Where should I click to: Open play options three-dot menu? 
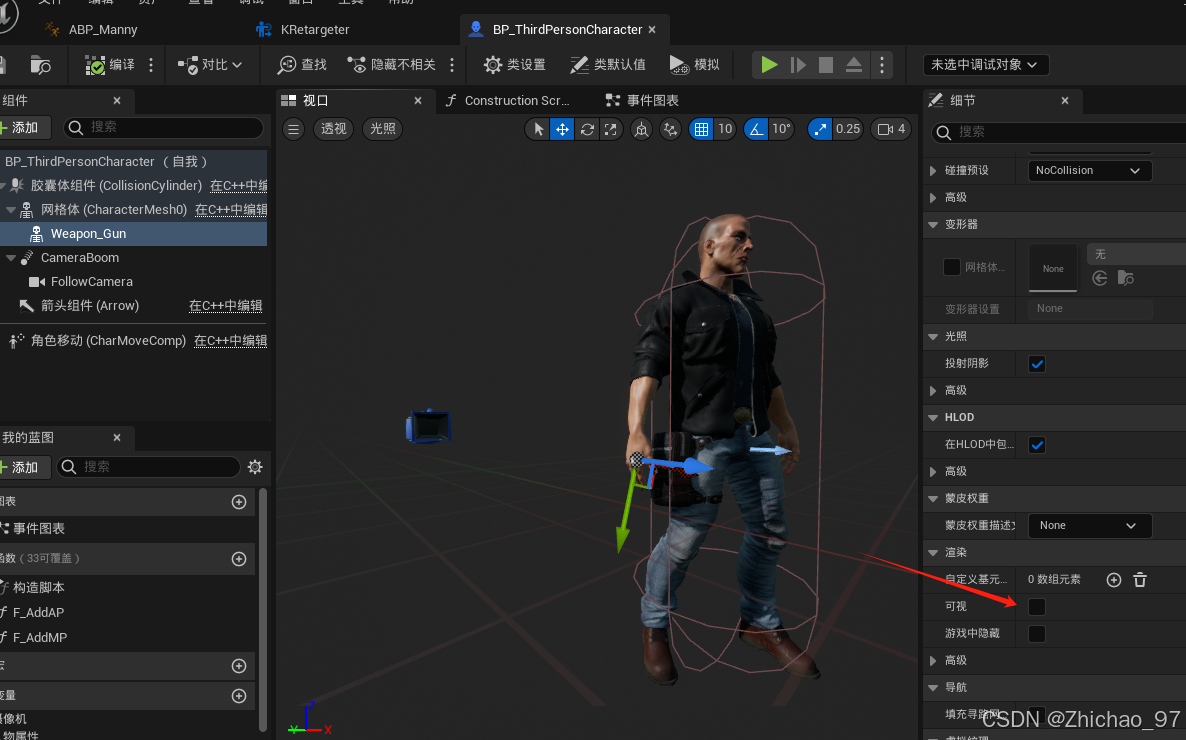click(x=882, y=65)
